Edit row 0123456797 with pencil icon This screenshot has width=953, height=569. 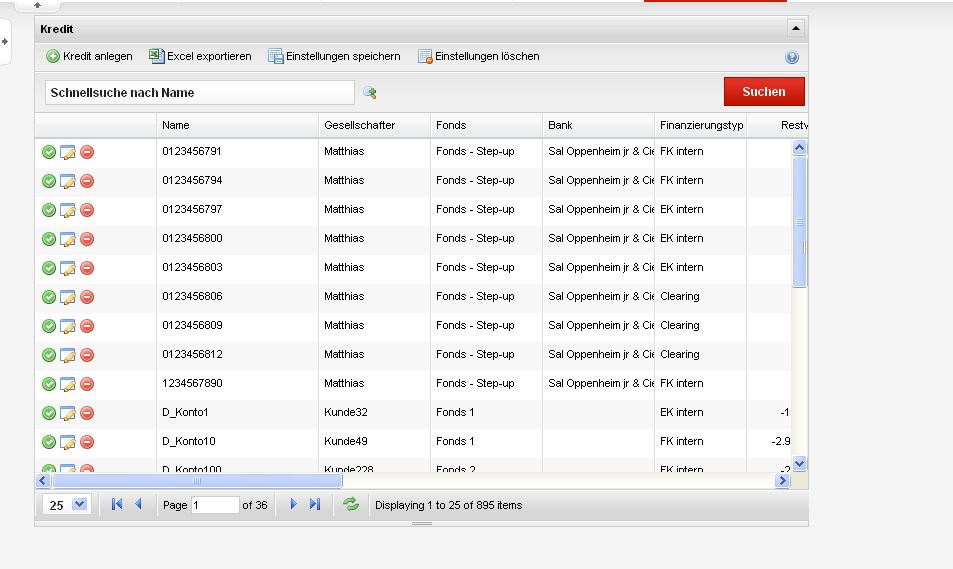tap(67, 210)
